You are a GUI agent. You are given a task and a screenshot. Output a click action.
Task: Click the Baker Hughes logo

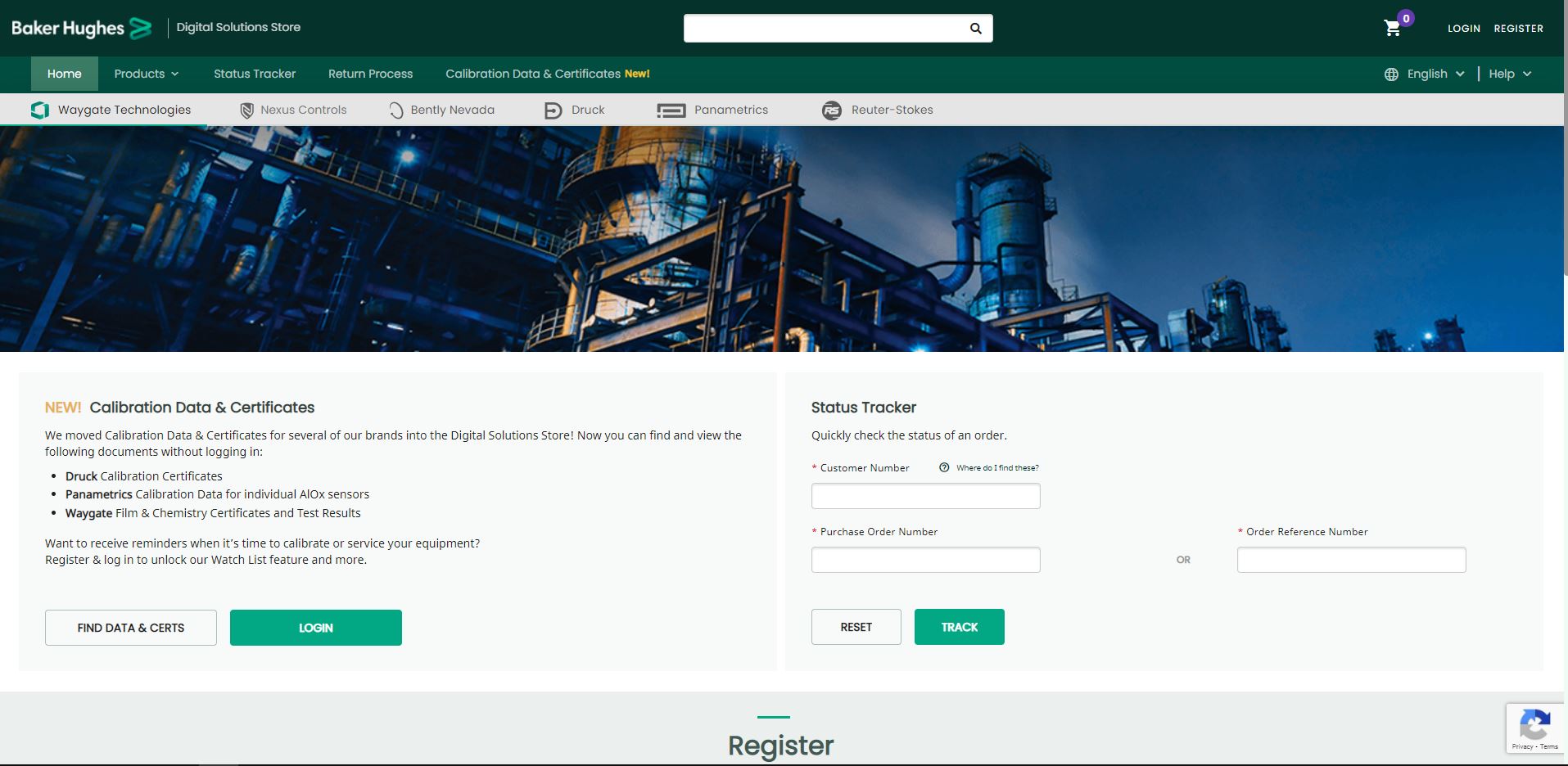coord(82,28)
